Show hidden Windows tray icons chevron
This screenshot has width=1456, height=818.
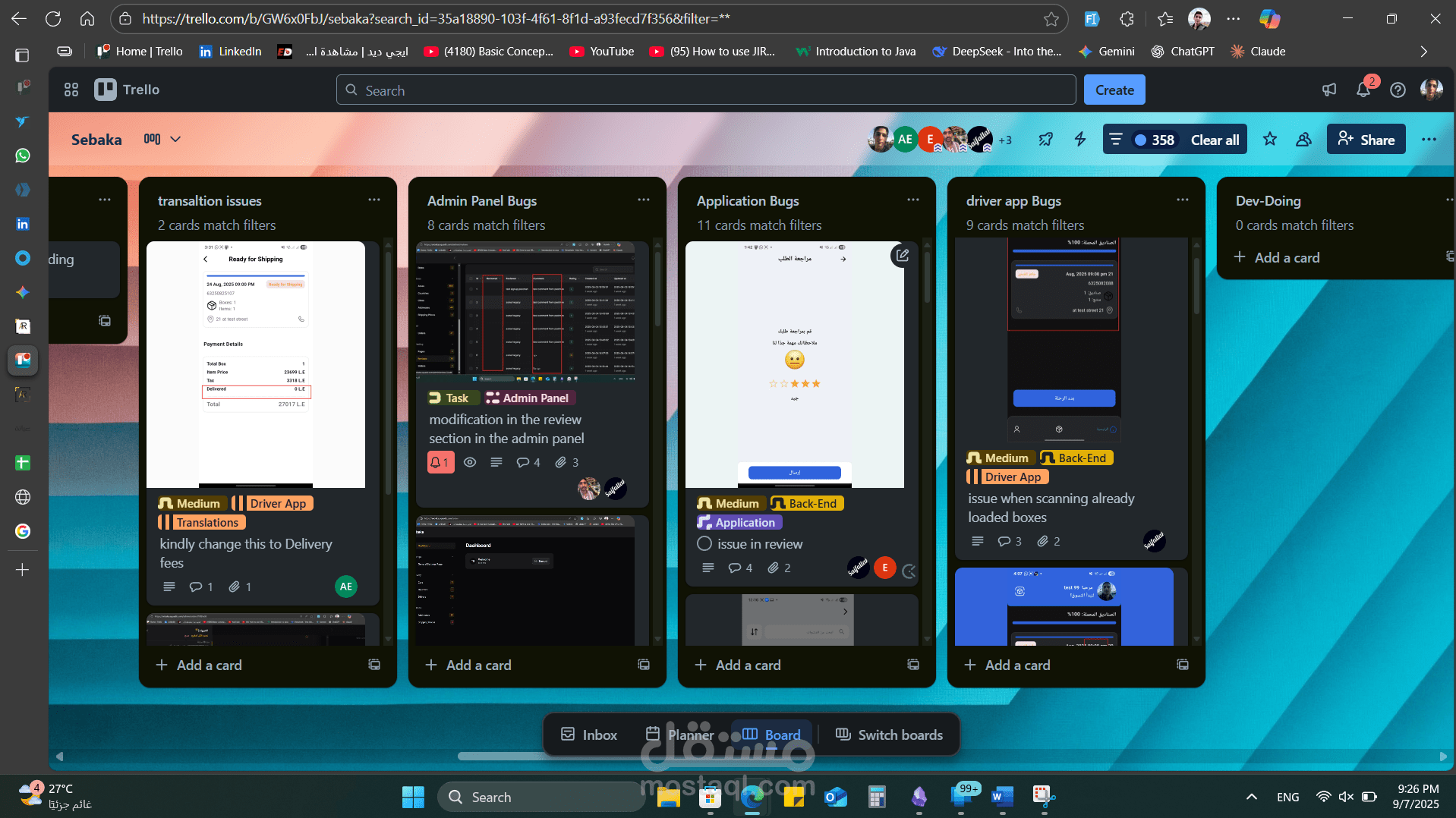click(1252, 797)
